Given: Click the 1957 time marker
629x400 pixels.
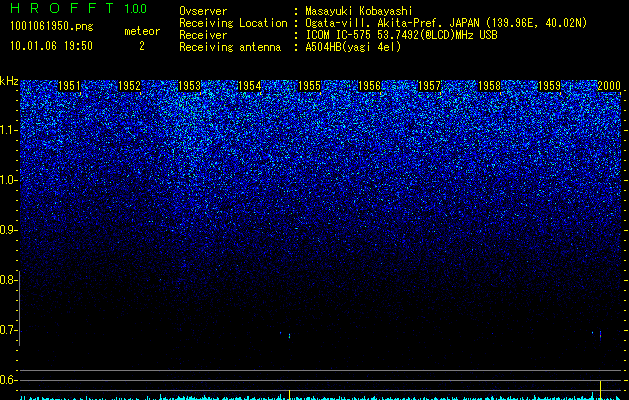Looking at the screenshot, I should tap(429, 86).
